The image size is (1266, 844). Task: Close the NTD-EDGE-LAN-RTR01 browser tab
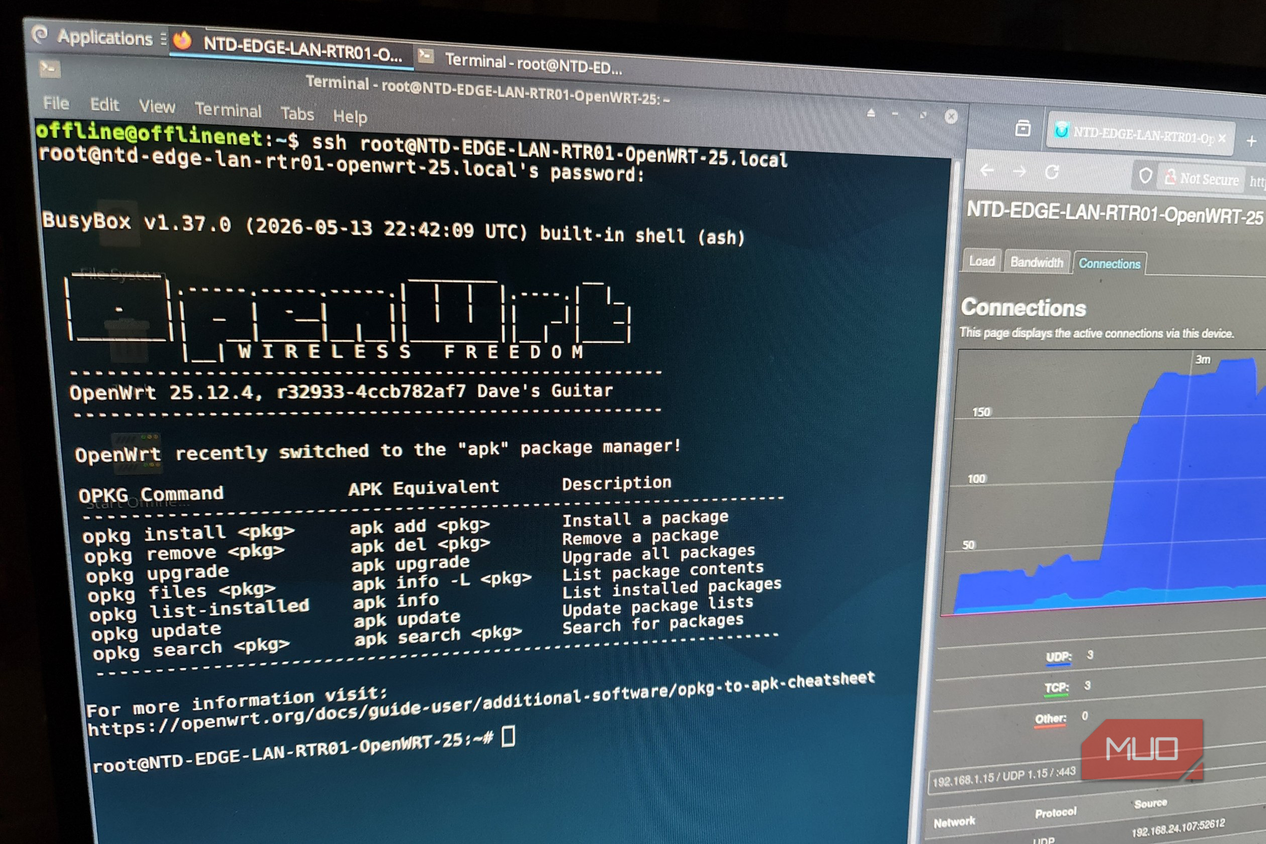tap(1222, 138)
